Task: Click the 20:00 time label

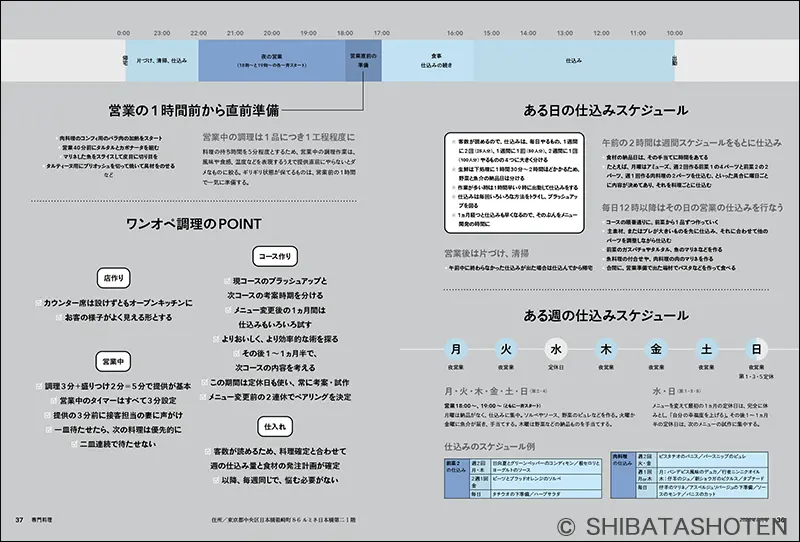Action: 272,33
